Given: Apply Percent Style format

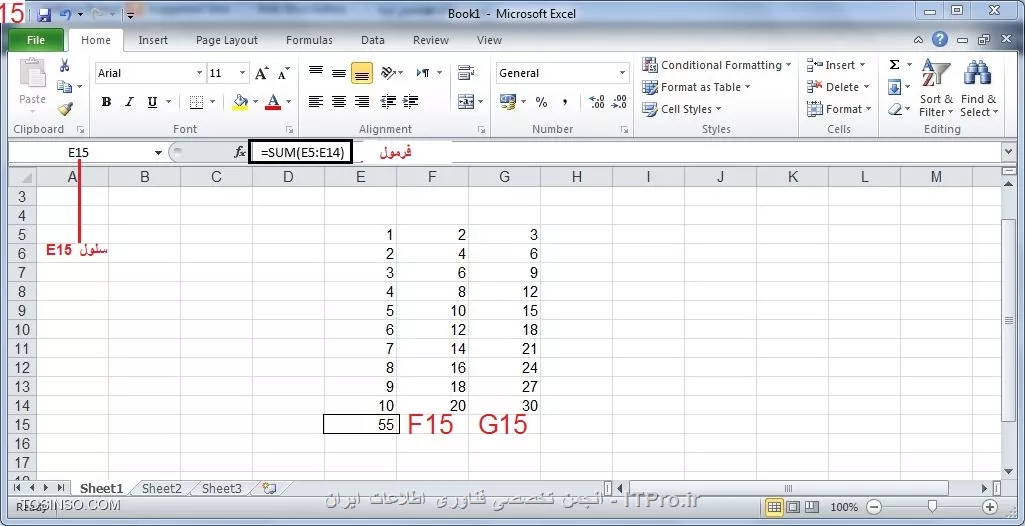Looking at the screenshot, I should 541,102.
